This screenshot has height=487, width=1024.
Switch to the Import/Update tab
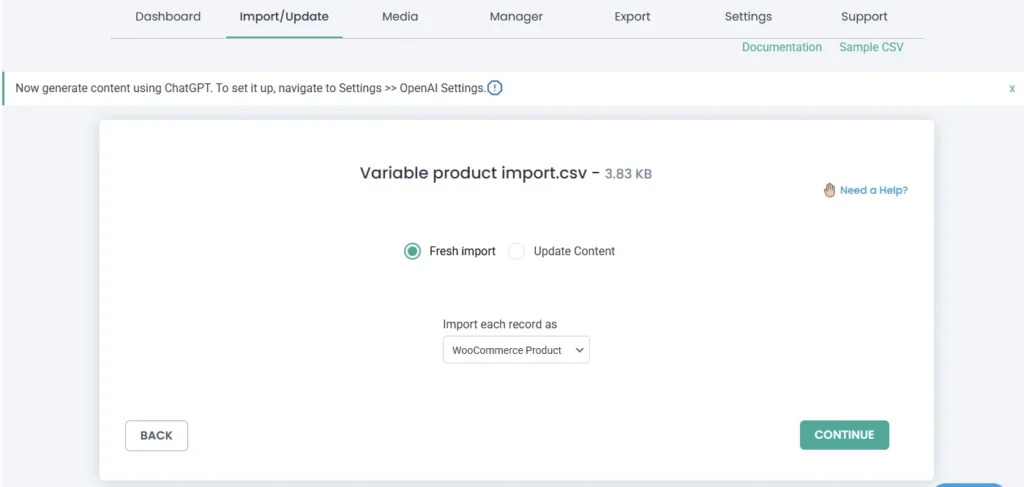284,17
